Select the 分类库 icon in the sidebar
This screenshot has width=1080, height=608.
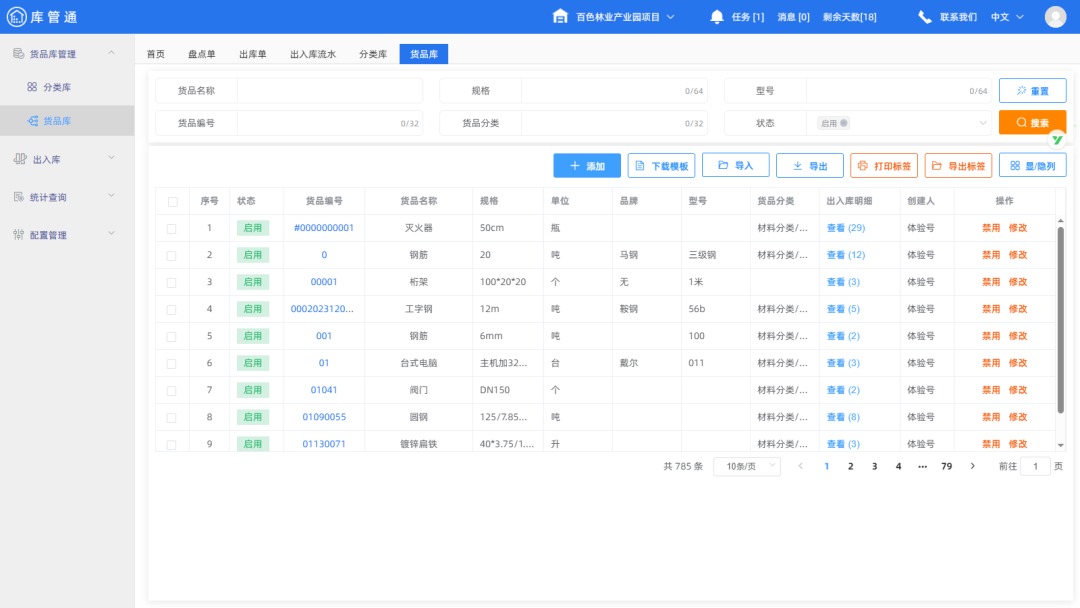(x=33, y=87)
